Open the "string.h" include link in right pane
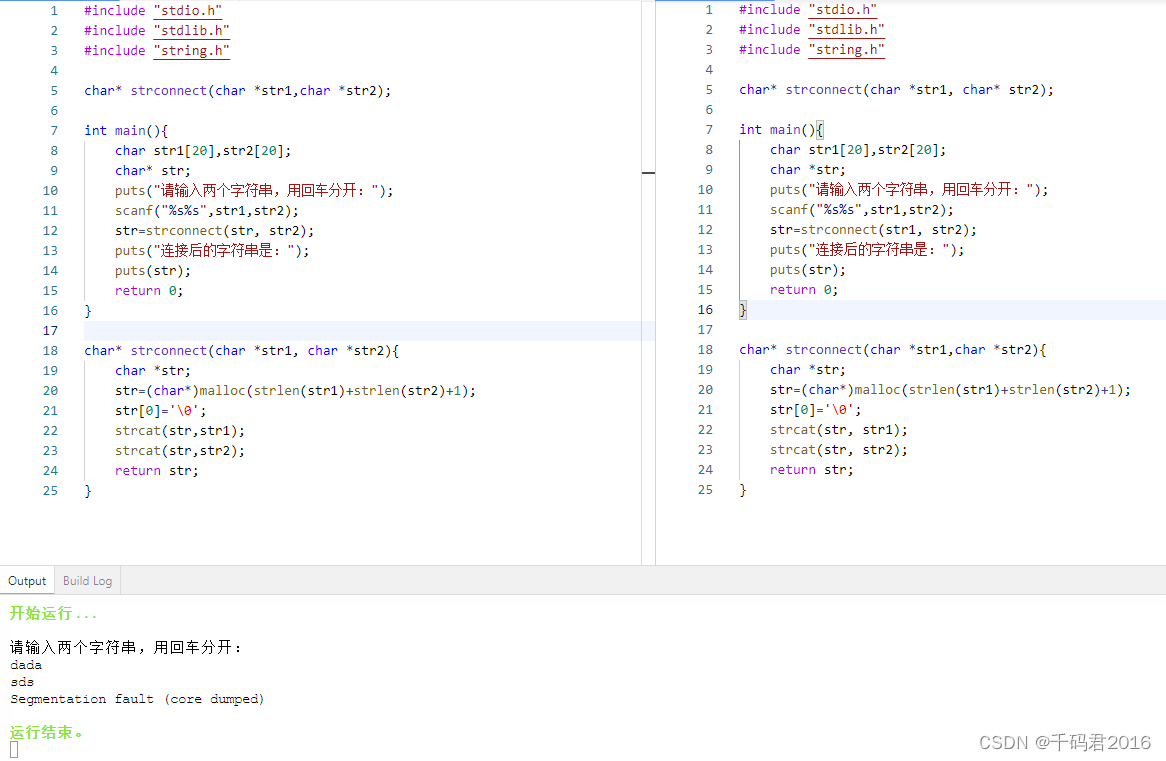Screen dimensions: 1166x761 [846, 49]
